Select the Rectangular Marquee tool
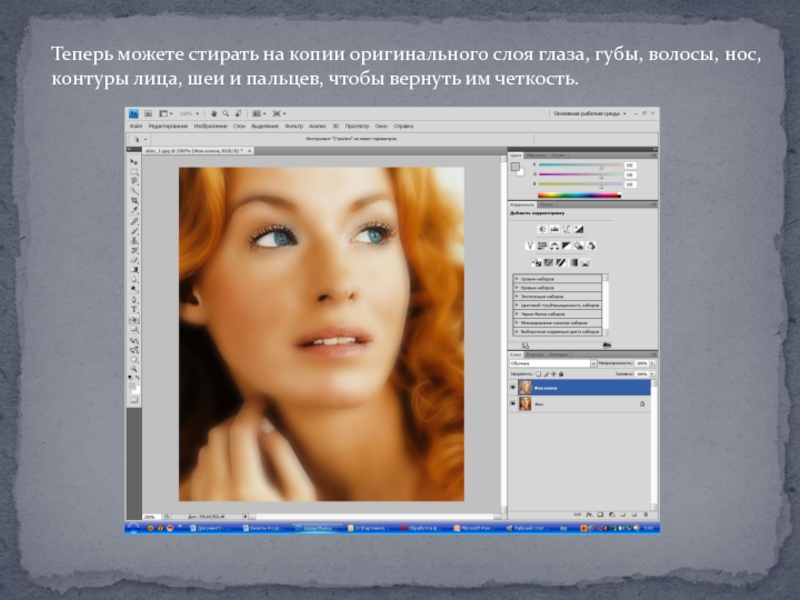 134,171
